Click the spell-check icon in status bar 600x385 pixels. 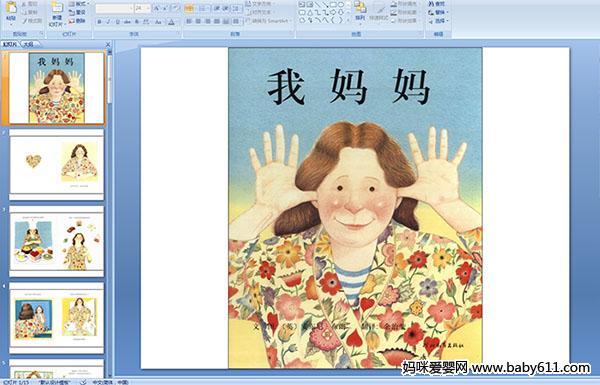pos(83,382)
